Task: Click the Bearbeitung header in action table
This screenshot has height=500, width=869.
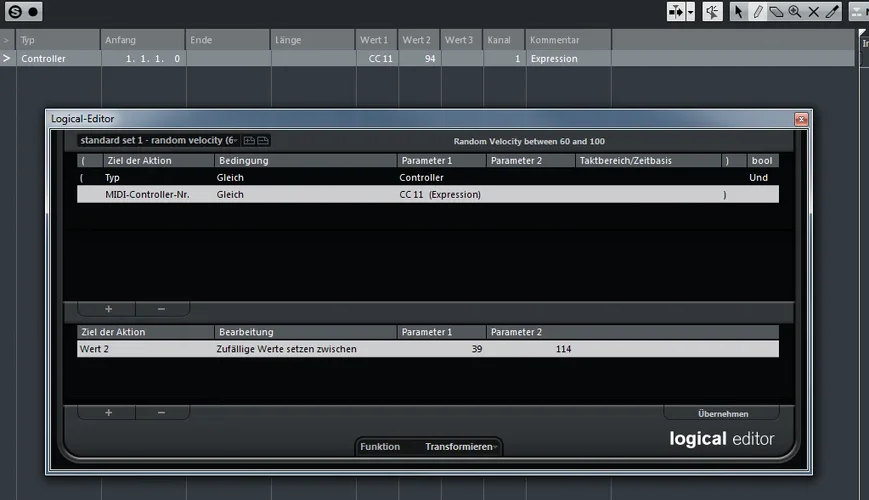Action: pyautogui.click(x=305, y=331)
